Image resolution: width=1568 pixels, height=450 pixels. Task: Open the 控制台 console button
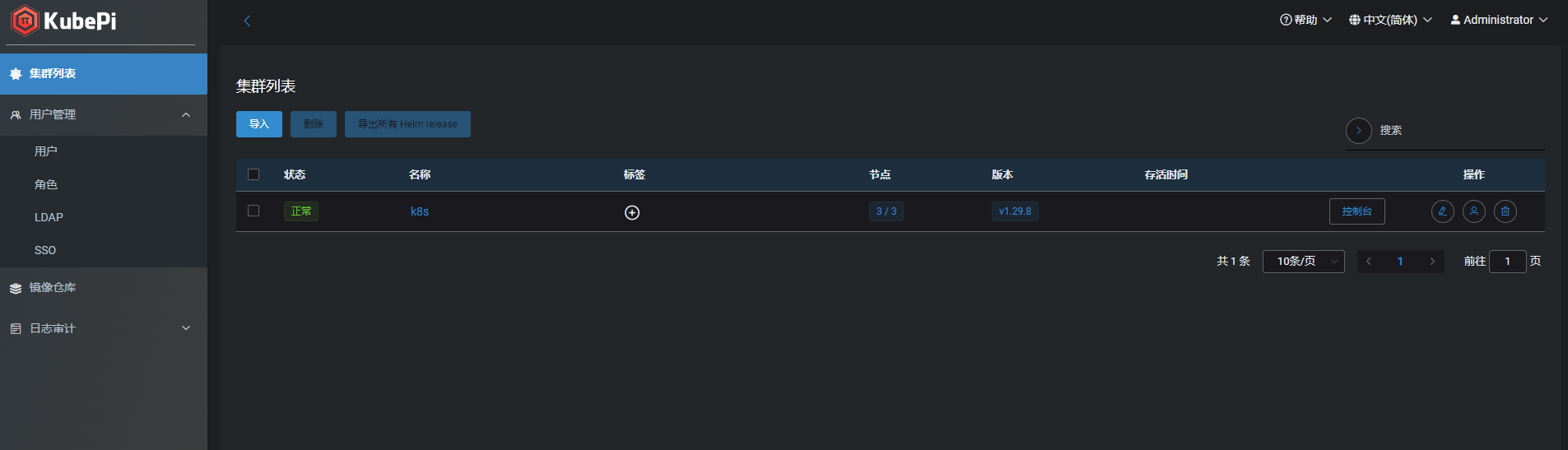pyautogui.click(x=1356, y=211)
